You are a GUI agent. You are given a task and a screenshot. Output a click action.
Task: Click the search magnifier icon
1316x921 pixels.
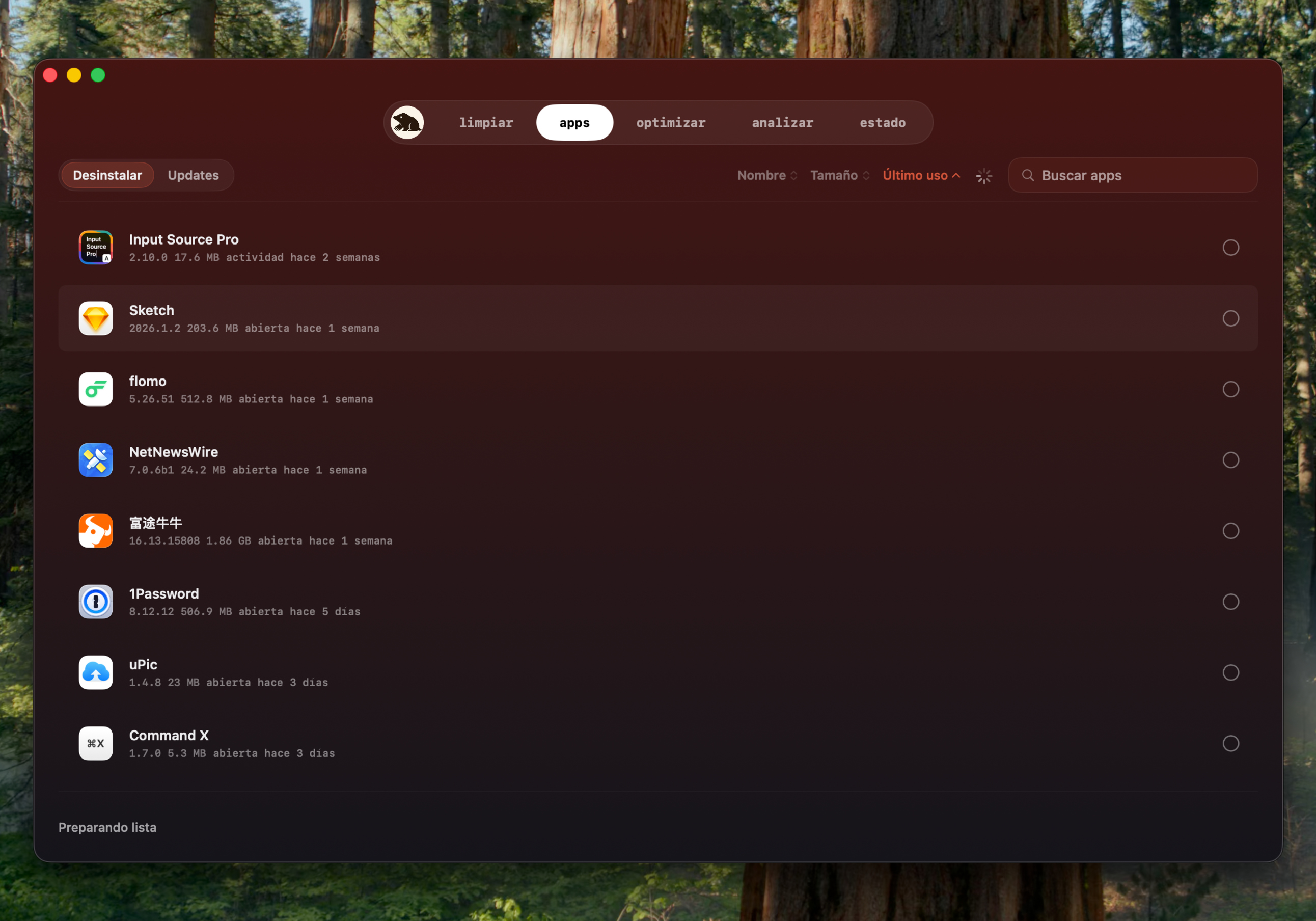click(1028, 175)
